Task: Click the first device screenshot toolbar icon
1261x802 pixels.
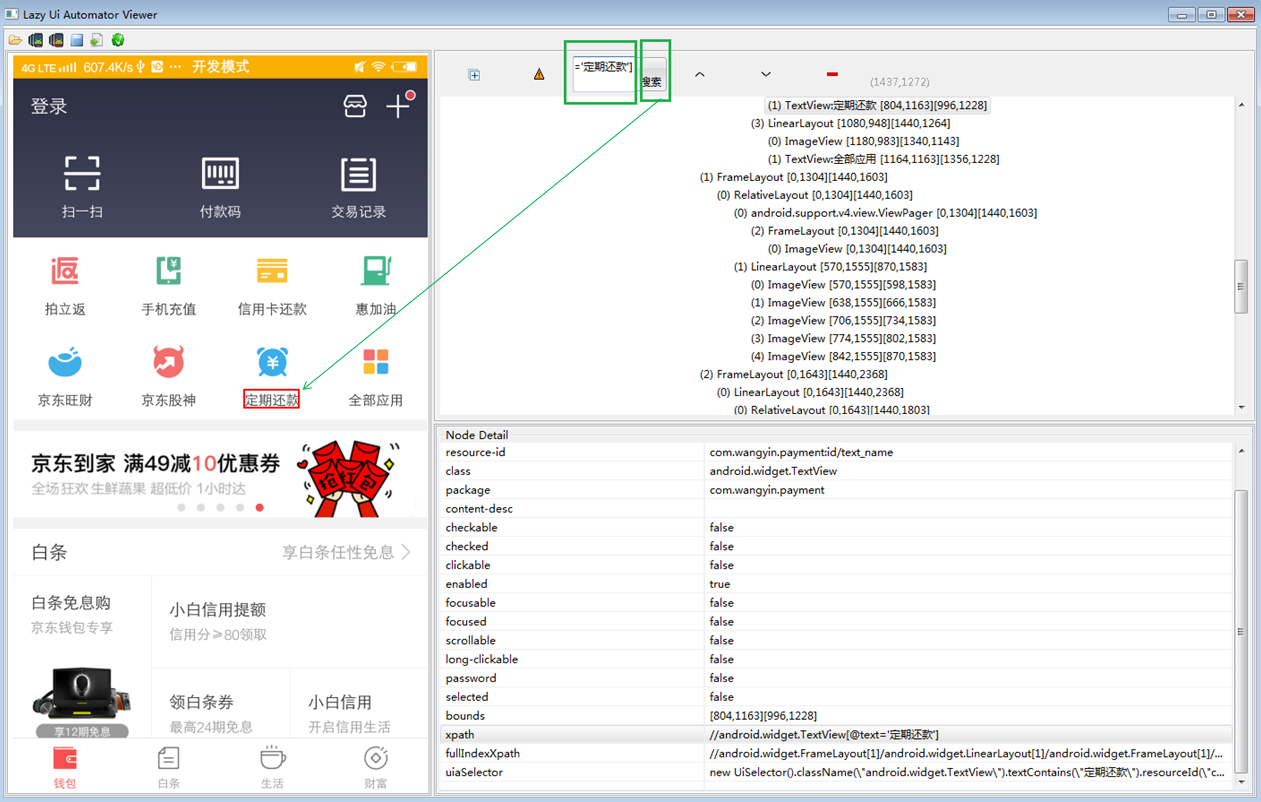Action: coord(36,40)
